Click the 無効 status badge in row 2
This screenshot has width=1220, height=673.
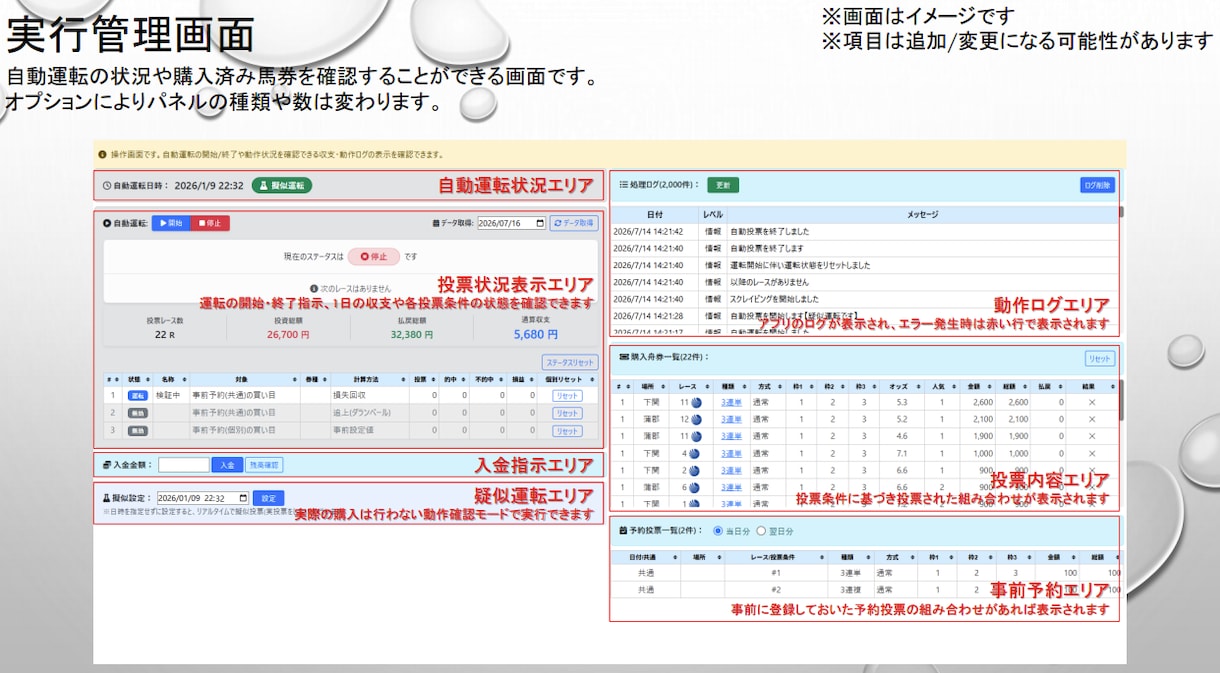pos(137,413)
